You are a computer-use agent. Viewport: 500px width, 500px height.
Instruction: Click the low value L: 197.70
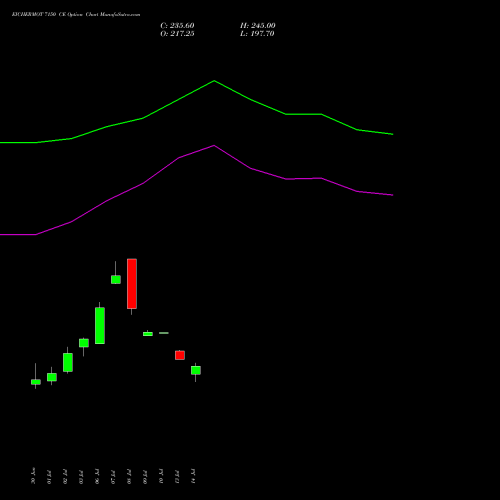pyautogui.click(x=257, y=34)
